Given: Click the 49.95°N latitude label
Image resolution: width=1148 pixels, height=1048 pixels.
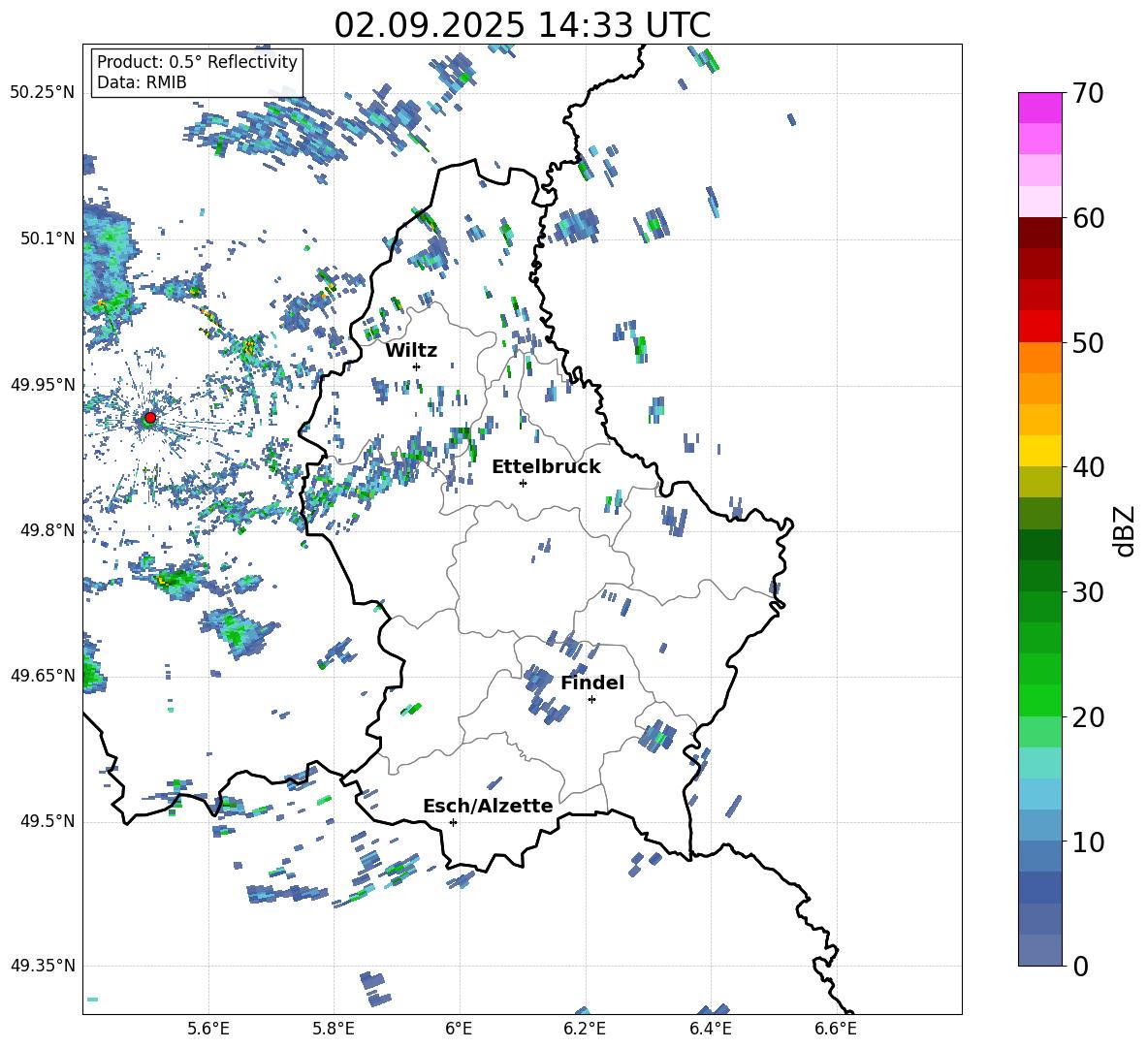Looking at the screenshot, I should pos(43,384).
